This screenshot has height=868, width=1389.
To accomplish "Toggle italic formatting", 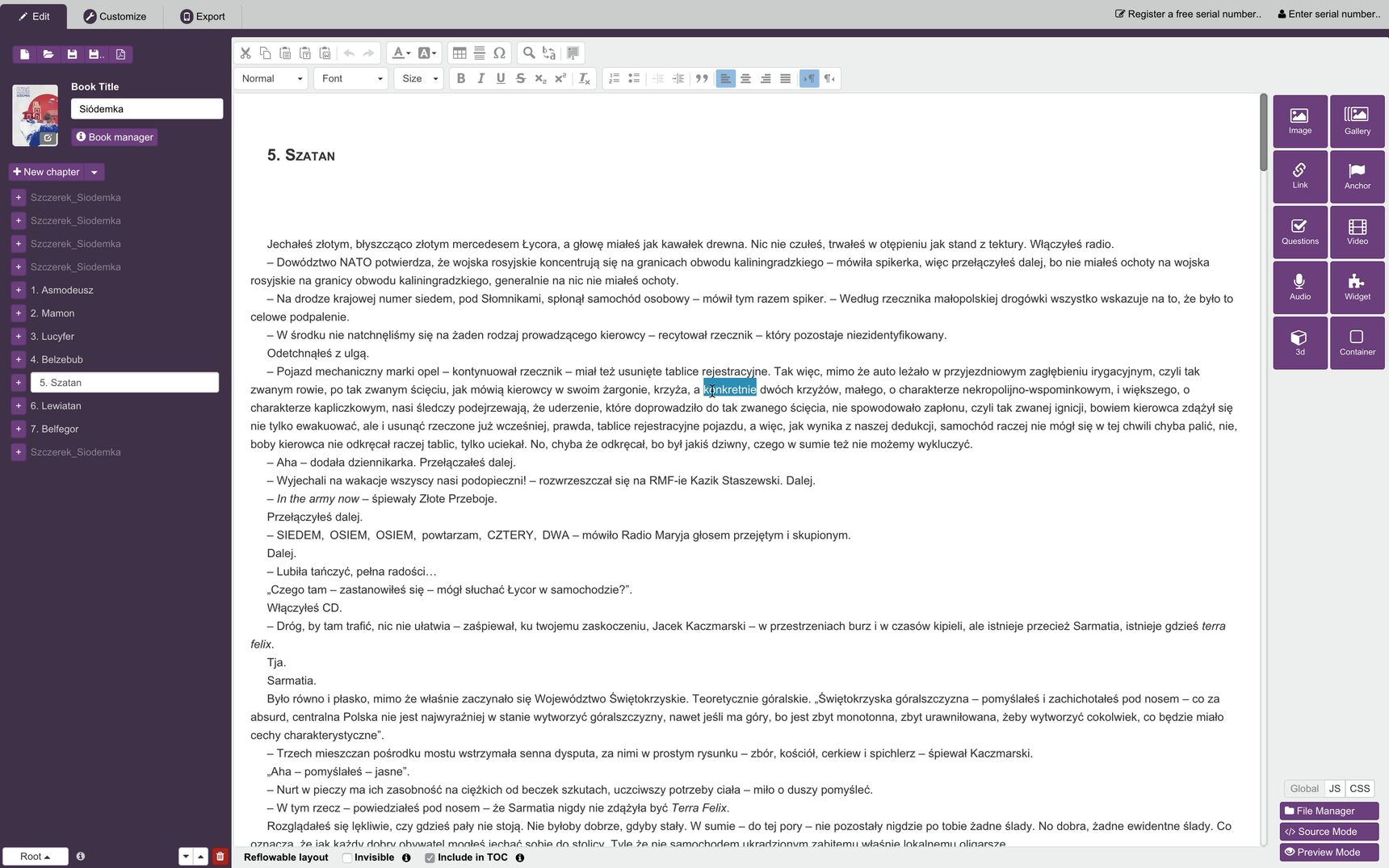I will [x=481, y=78].
